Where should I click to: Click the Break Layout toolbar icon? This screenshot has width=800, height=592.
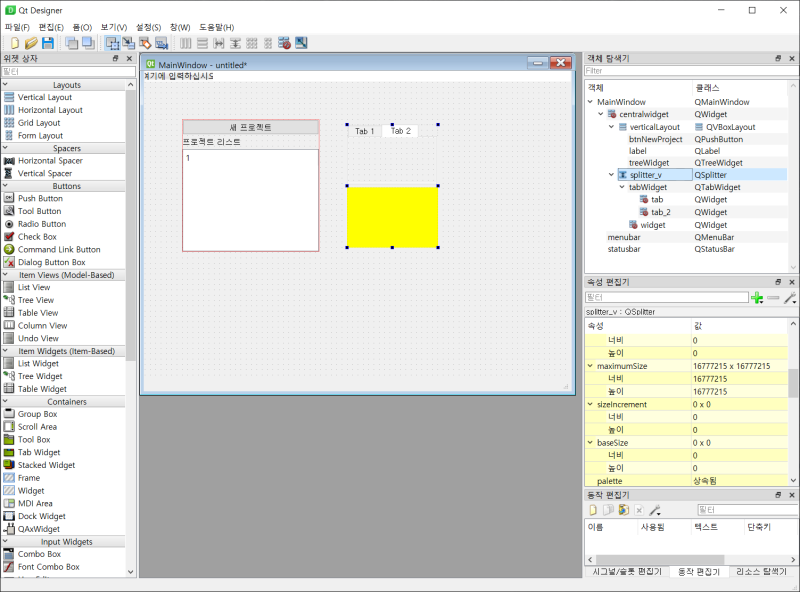pyautogui.click(x=284, y=43)
